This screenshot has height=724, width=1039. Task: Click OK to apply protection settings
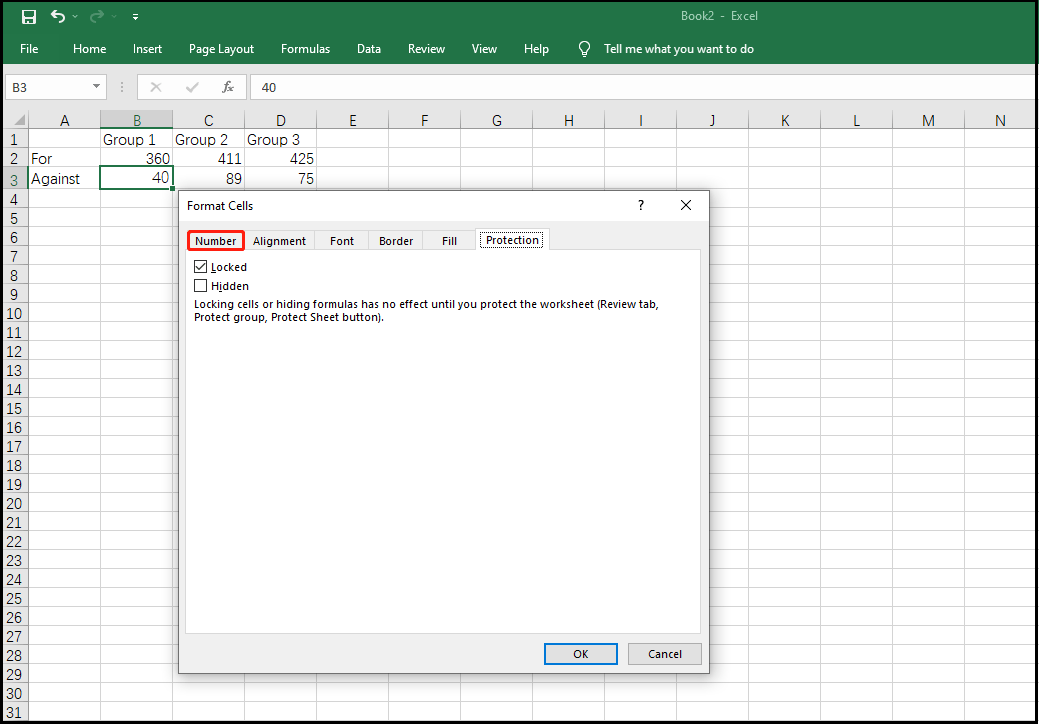pos(580,654)
